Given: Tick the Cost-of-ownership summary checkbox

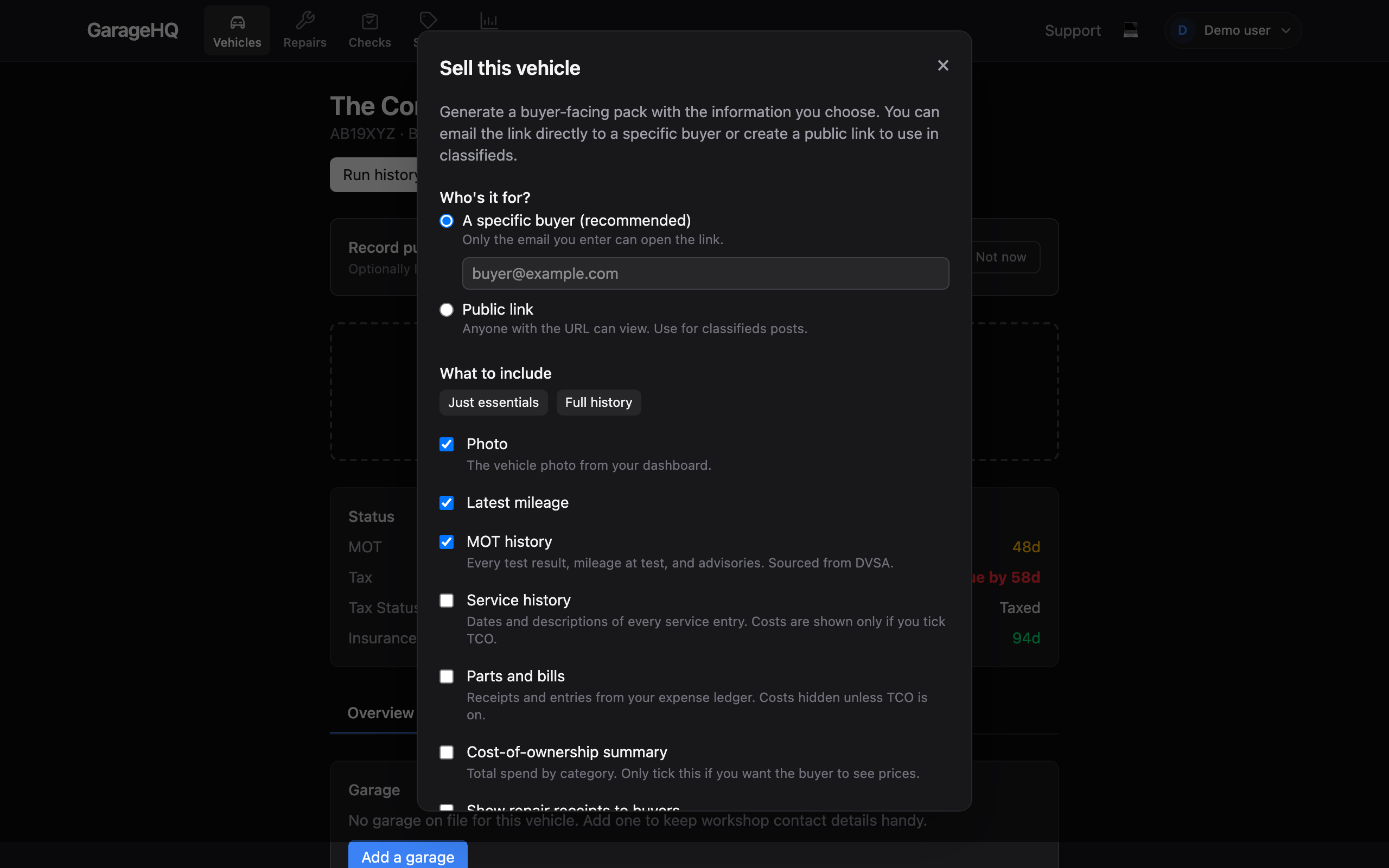Looking at the screenshot, I should pyautogui.click(x=446, y=752).
